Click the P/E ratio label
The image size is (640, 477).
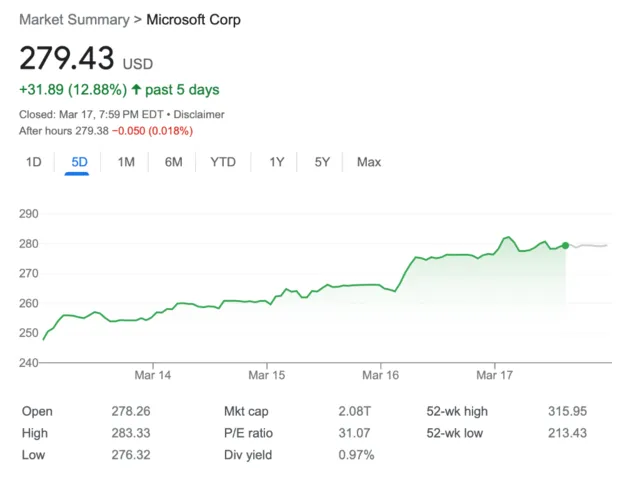coord(249,433)
